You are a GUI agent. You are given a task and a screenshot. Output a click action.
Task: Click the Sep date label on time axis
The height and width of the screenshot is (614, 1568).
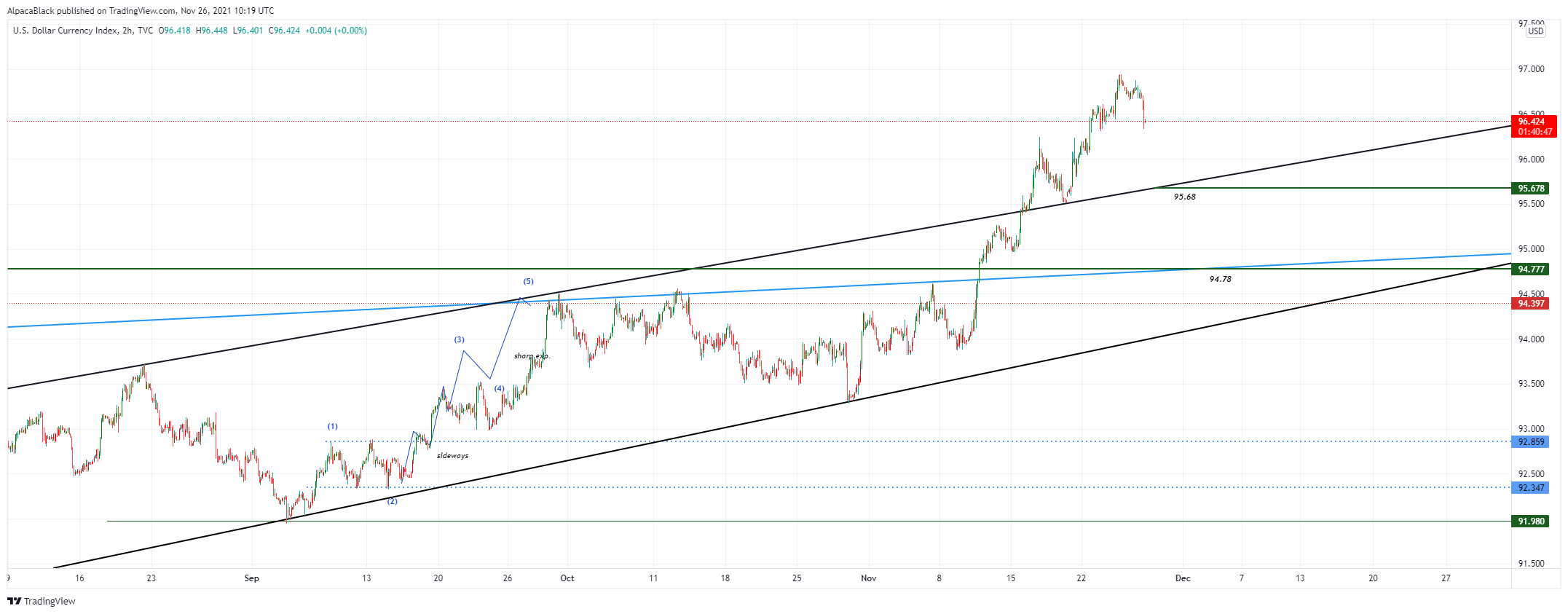[251, 578]
